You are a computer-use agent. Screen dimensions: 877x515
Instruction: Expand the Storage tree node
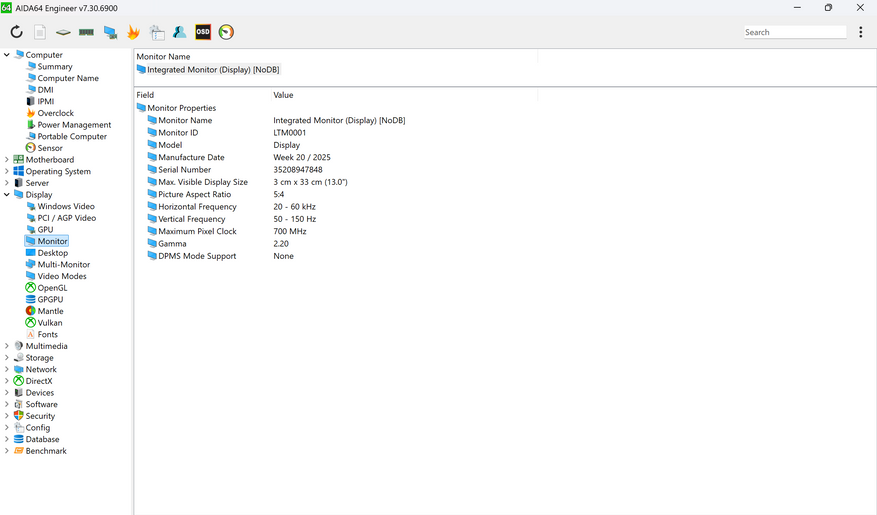click(7, 358)
